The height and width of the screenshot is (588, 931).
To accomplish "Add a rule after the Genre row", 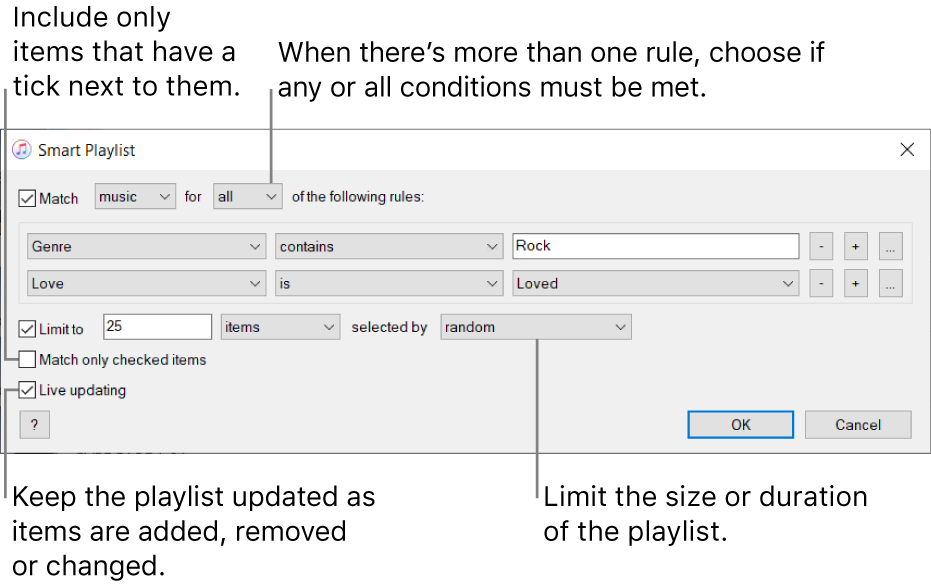I will tap(855, 246).
